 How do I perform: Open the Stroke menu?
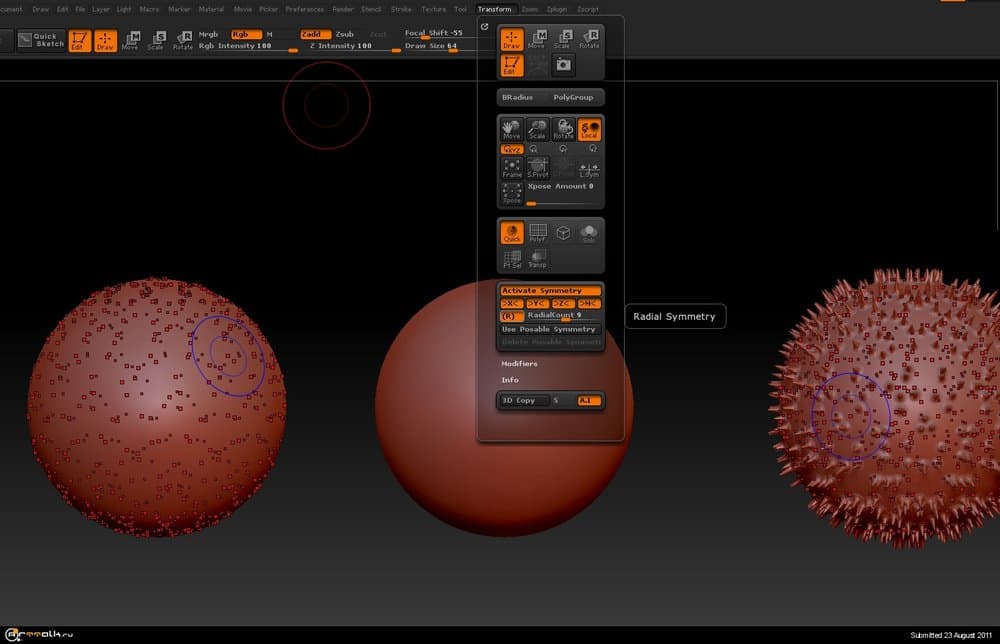click(401, 9)
